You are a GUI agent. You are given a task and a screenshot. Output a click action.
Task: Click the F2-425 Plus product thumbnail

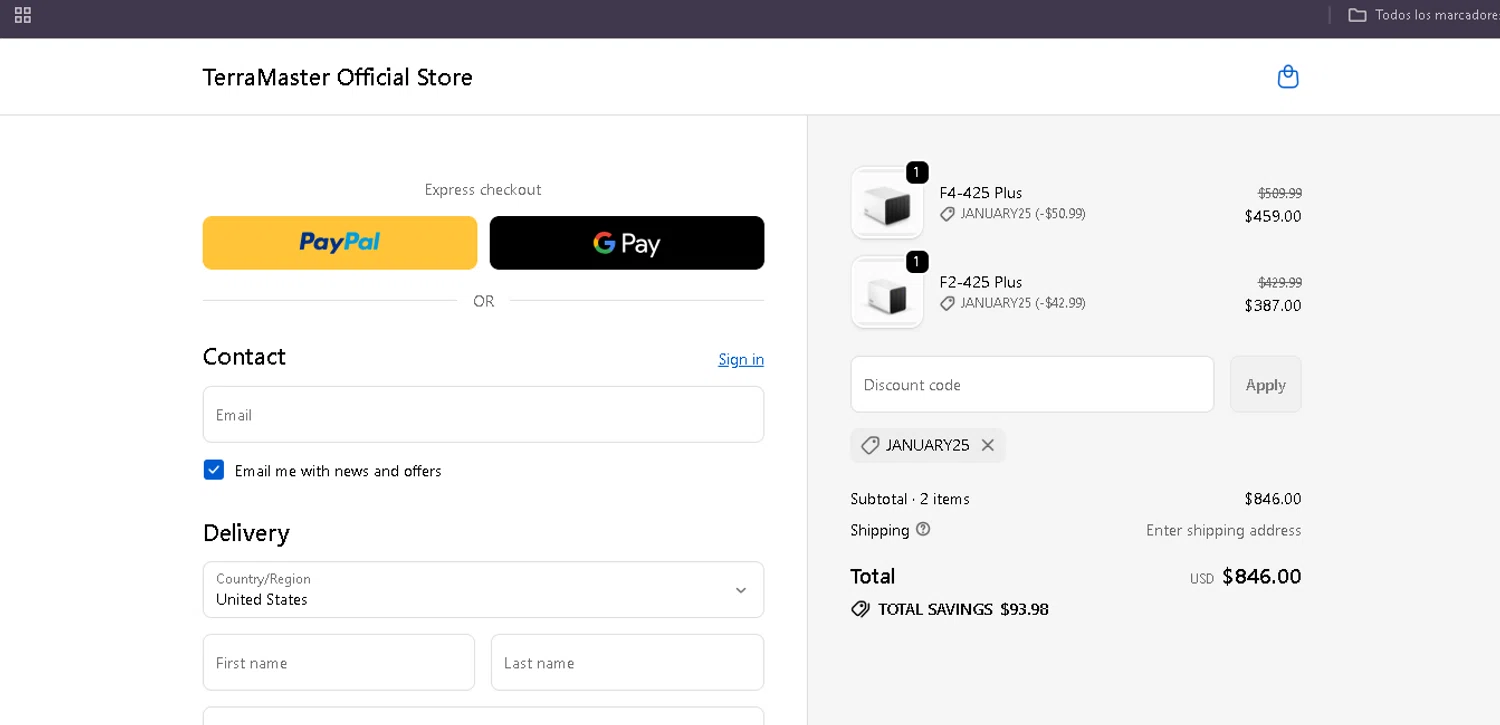click(887, 292)
